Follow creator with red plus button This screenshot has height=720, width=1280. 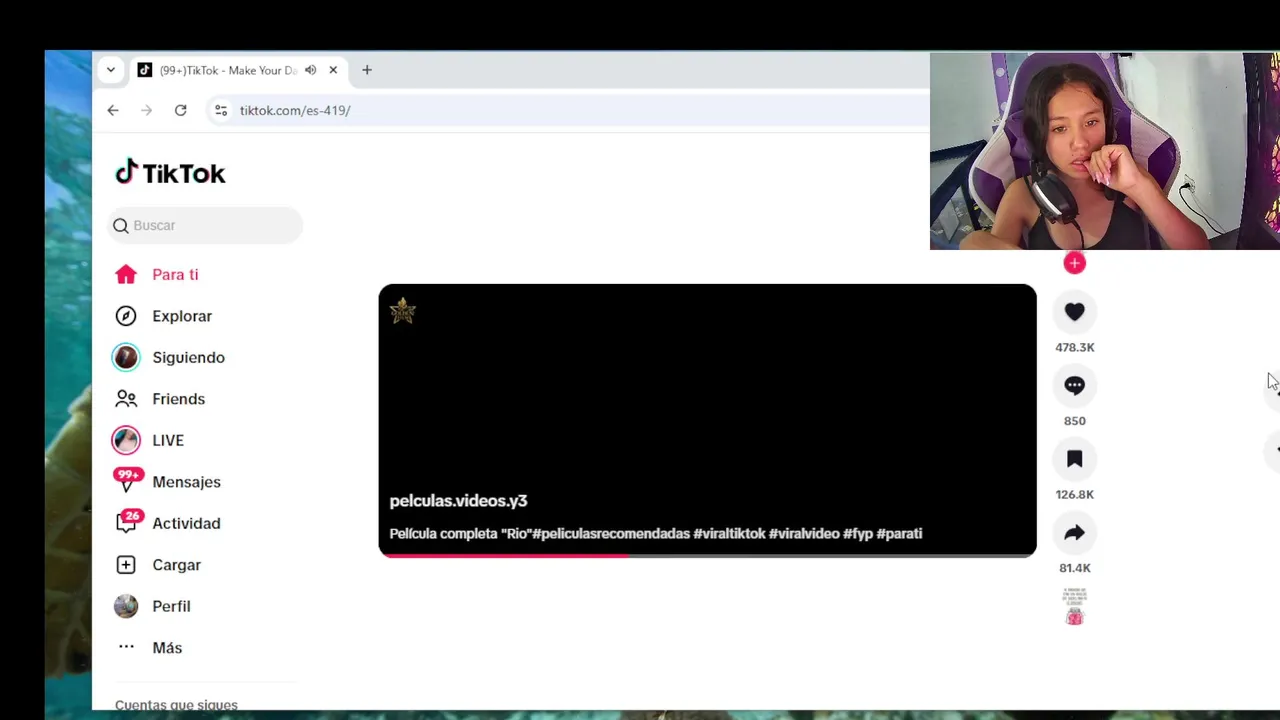(1075, 263)
